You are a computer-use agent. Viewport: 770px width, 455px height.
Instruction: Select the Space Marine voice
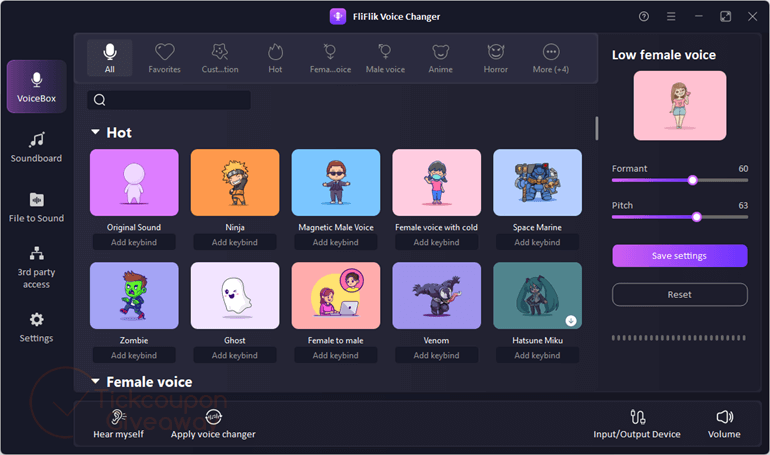click(x=537, y=183)
